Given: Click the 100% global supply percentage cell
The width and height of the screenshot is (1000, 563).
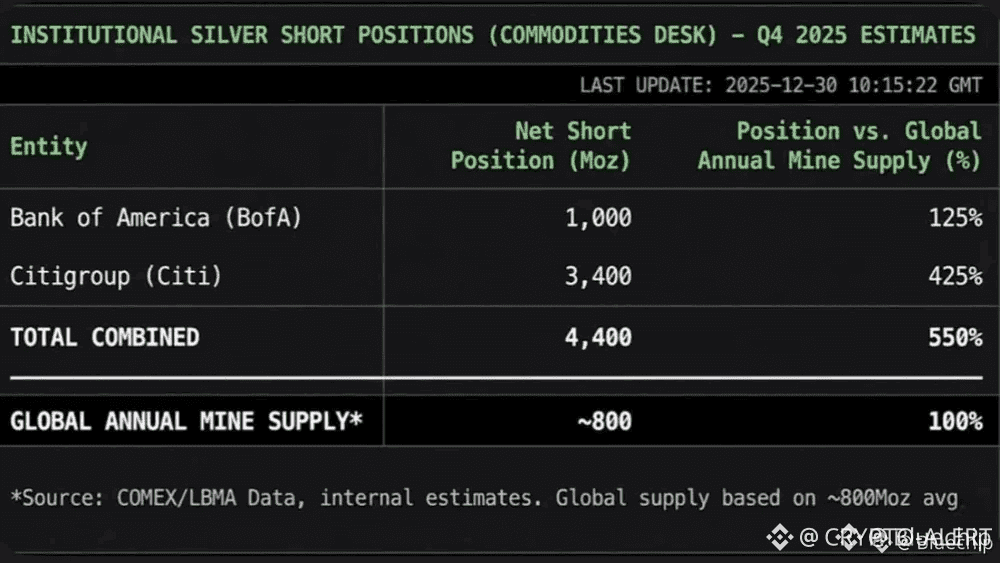Looking at the screenshot, I should [x=955, y=421].
